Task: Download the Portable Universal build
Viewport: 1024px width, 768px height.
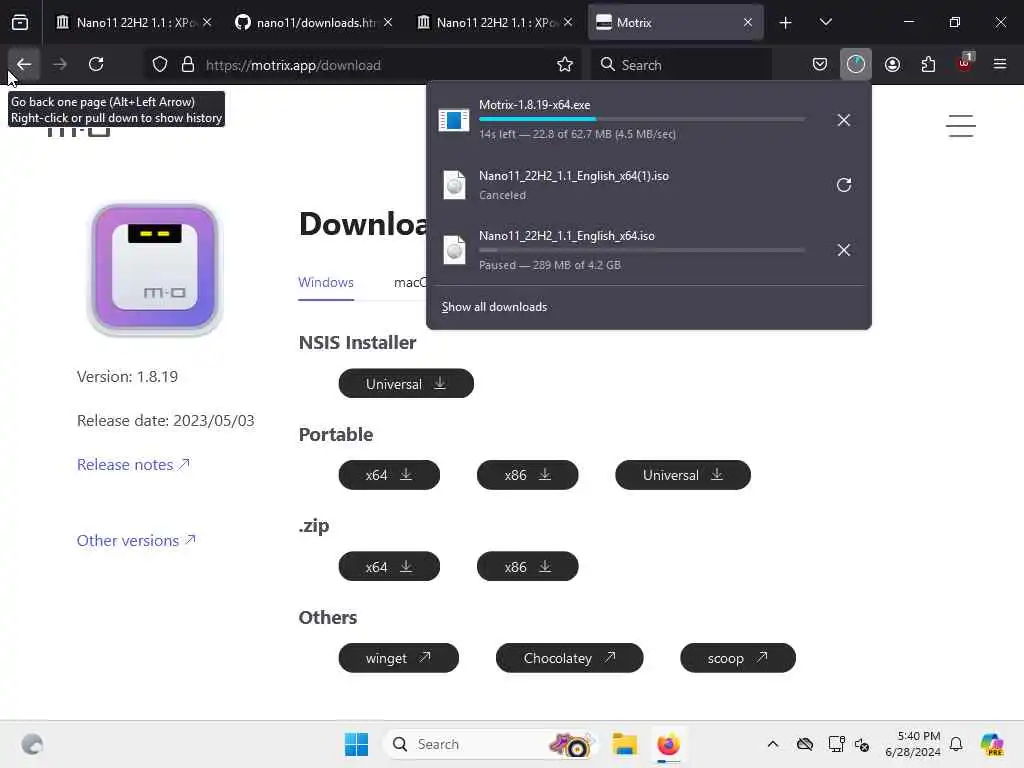Action: pyautogui.click(x=683, y=475)
